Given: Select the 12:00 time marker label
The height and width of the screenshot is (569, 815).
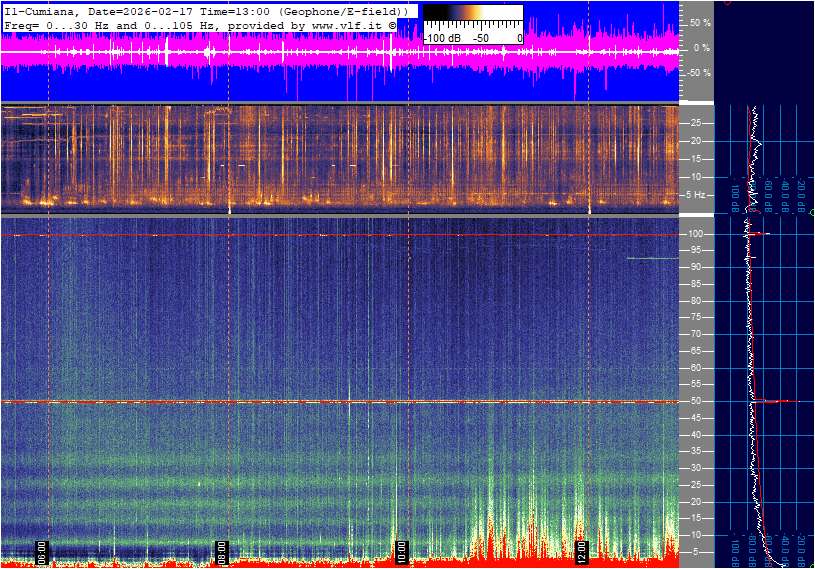Looking at the screenshot, I should click(x=582, y=551).
